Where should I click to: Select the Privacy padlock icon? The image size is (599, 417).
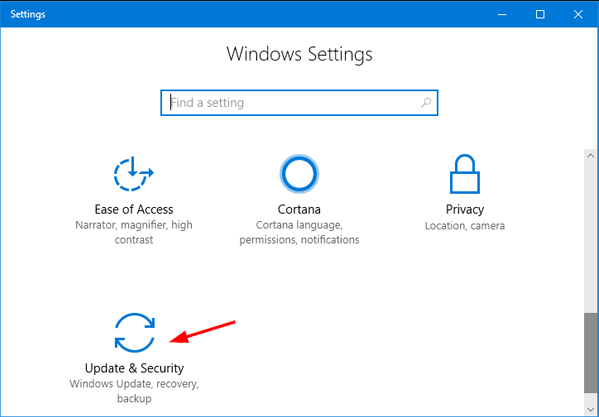click(x=465, y=174)
